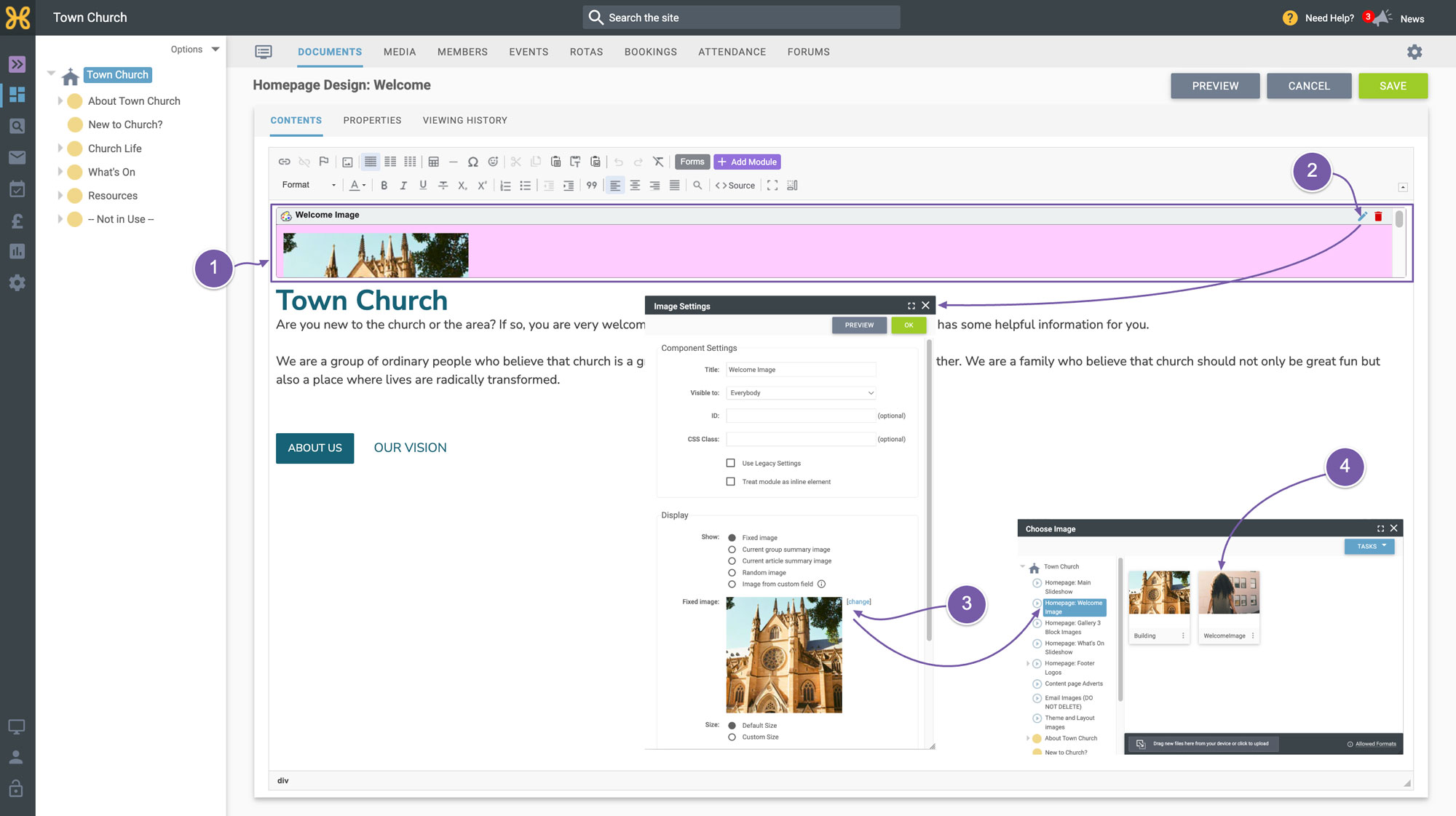Check Treat module as inline element
This screenshot has width=1456, height=816.
click(731, 482)
